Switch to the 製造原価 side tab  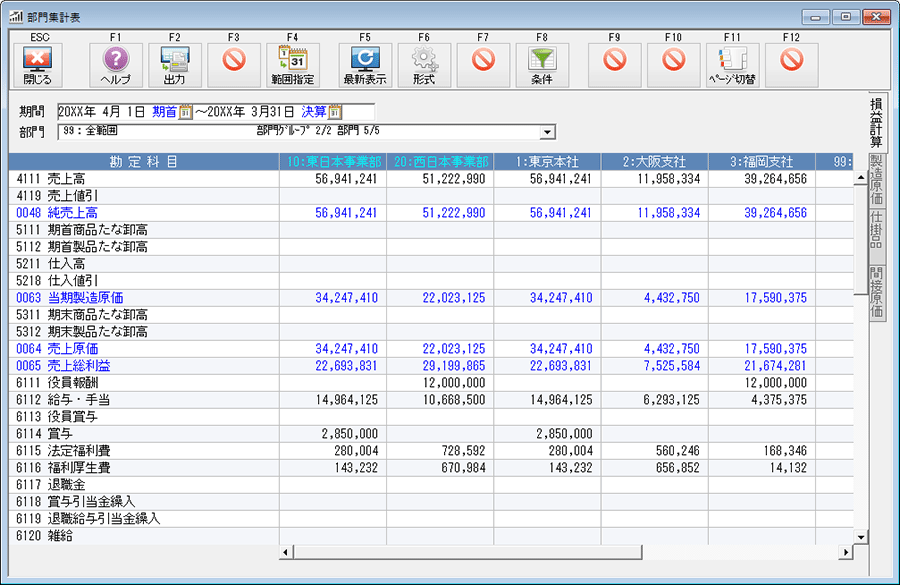pyautogui.click(x=876, y=180)
